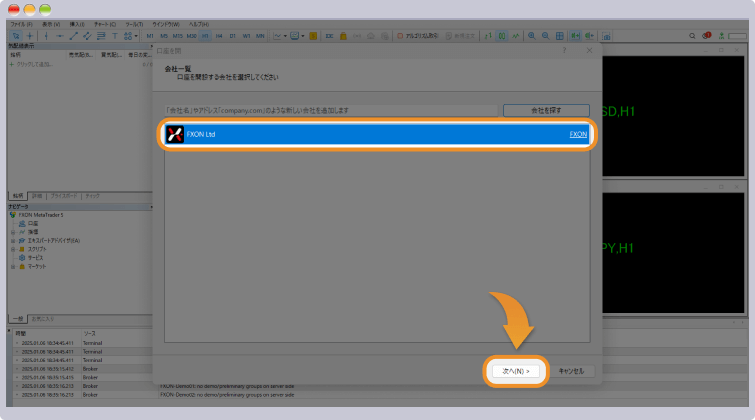Click the Cancel (キャンセル) button
Screen dimensions: 755x420
click(x=574, y=370)
